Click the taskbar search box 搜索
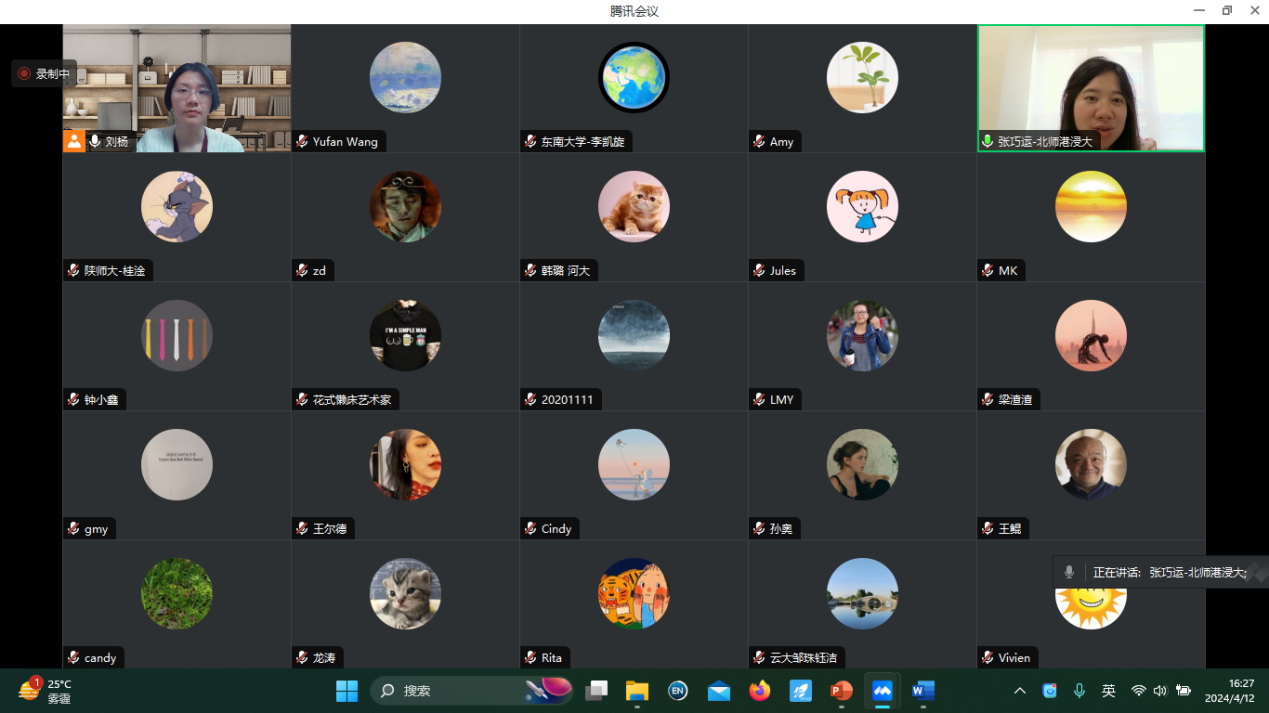Screen dimensions: 1269x713 (450, 691)
